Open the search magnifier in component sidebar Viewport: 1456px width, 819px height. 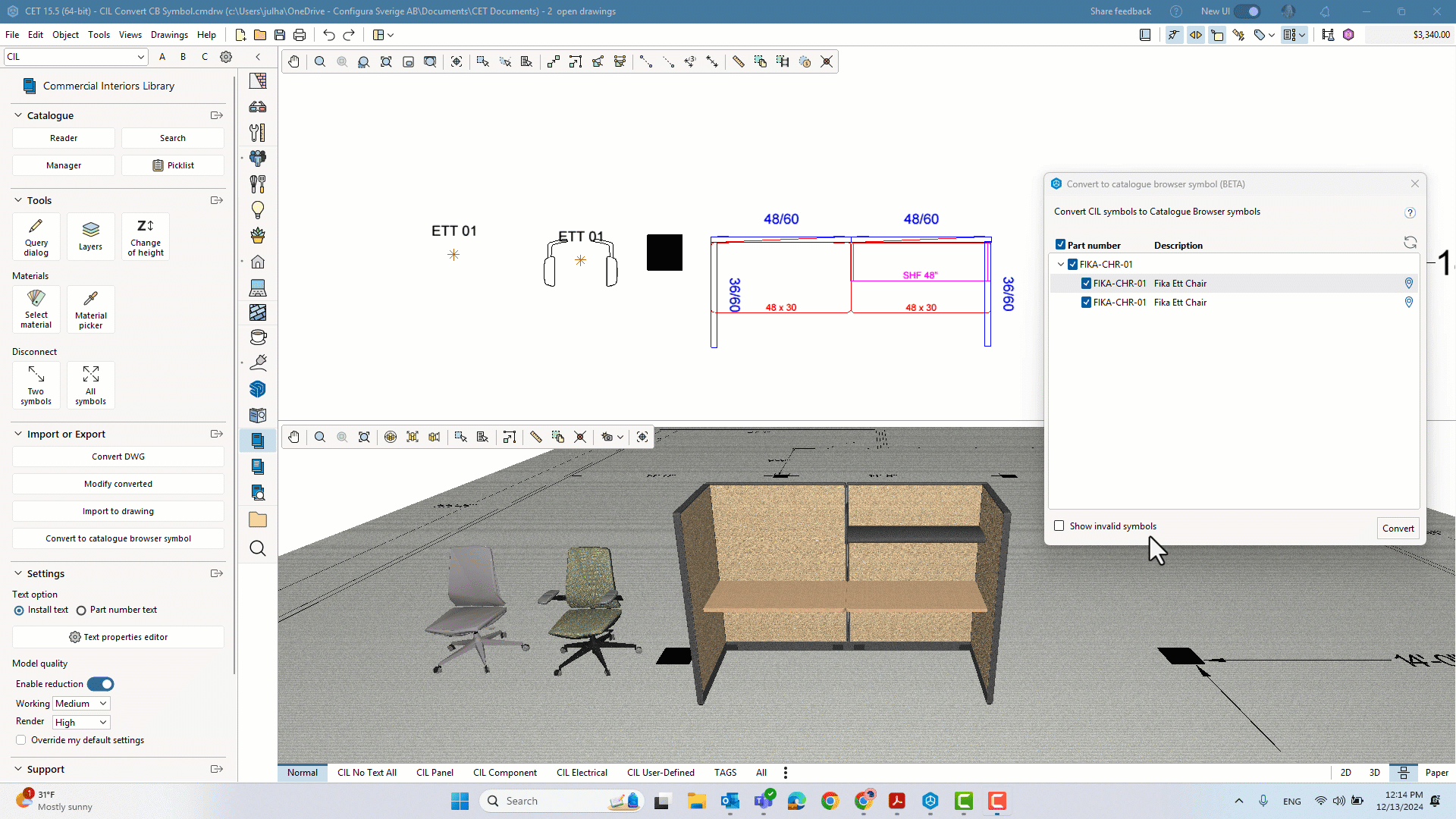coord(258,548)
